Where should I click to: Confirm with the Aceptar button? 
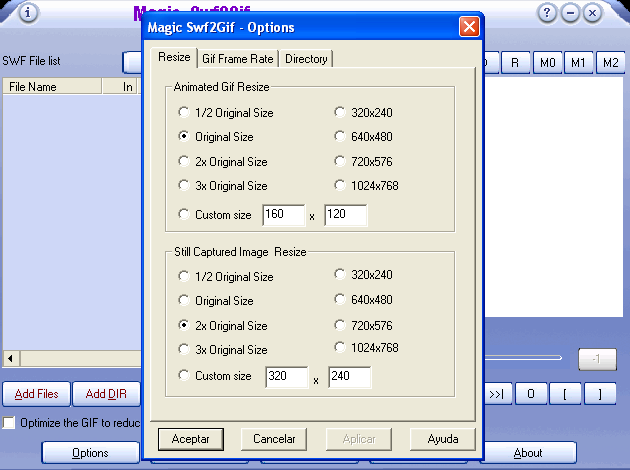(x=191, y=439)
